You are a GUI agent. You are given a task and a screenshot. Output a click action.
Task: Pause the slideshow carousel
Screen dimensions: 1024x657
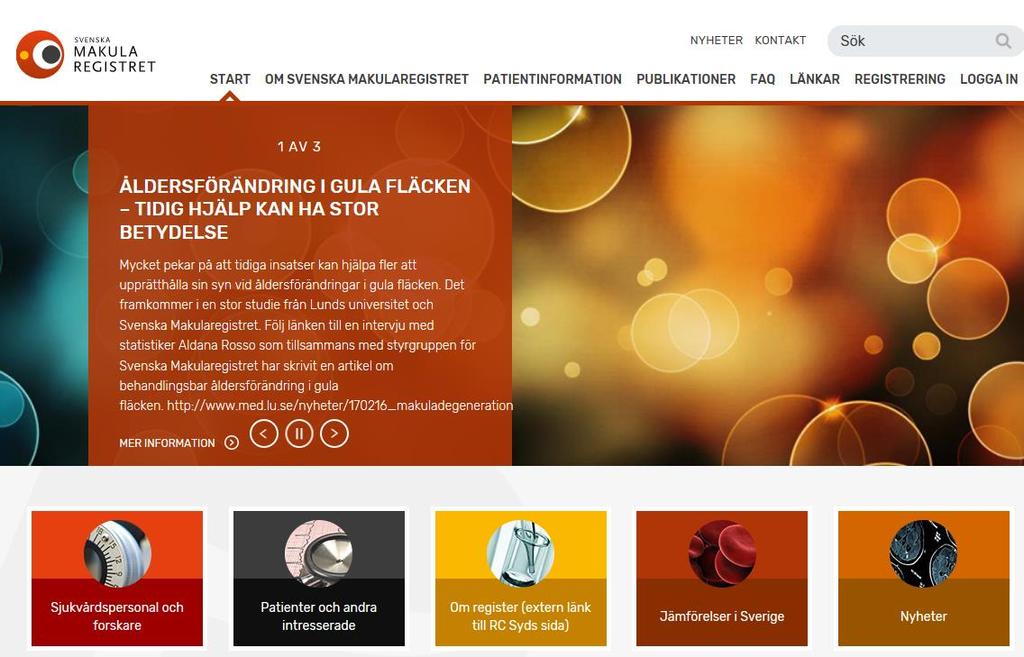click(299, 433)
